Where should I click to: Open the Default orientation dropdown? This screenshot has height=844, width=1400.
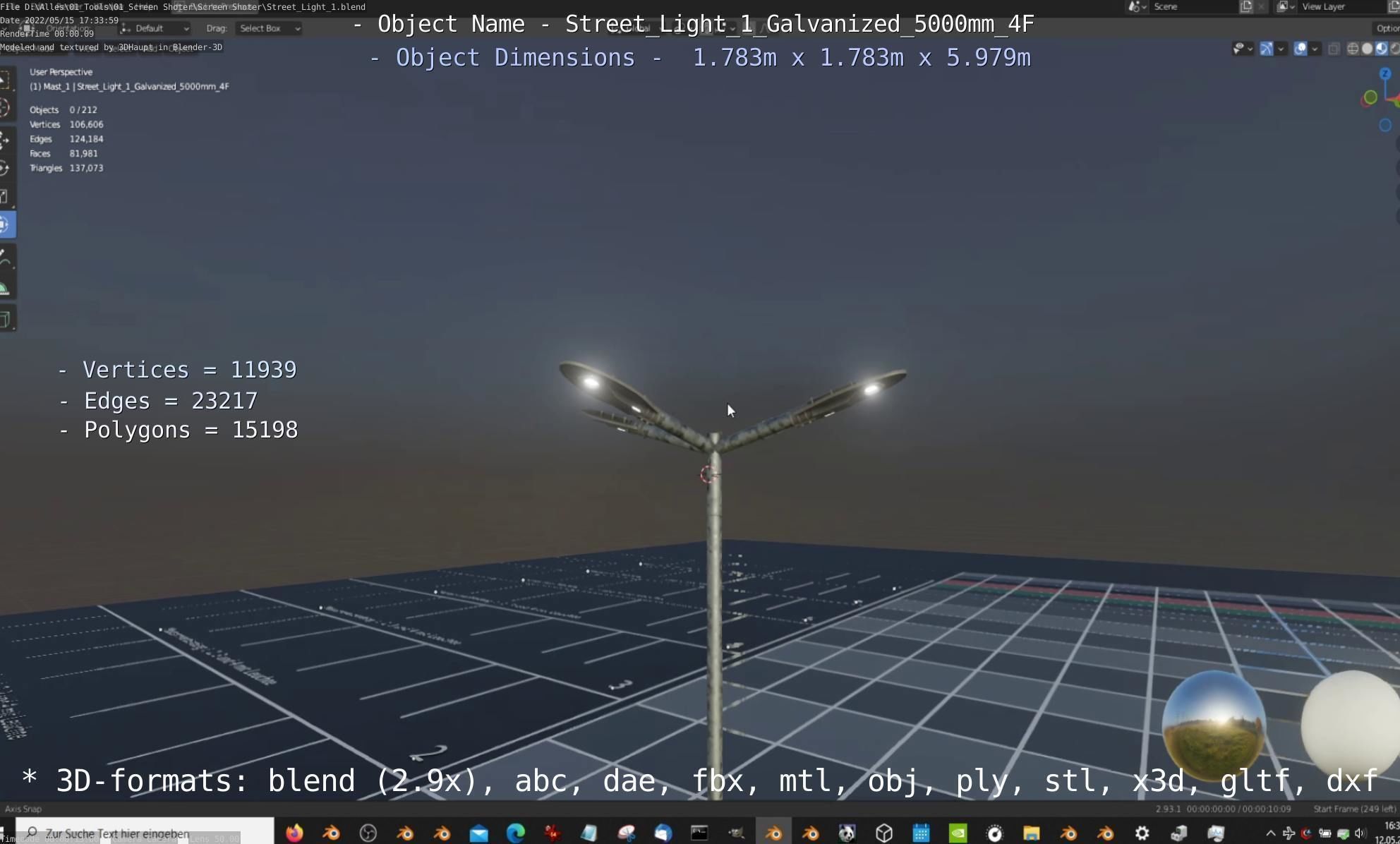click(x=155, y=28)
